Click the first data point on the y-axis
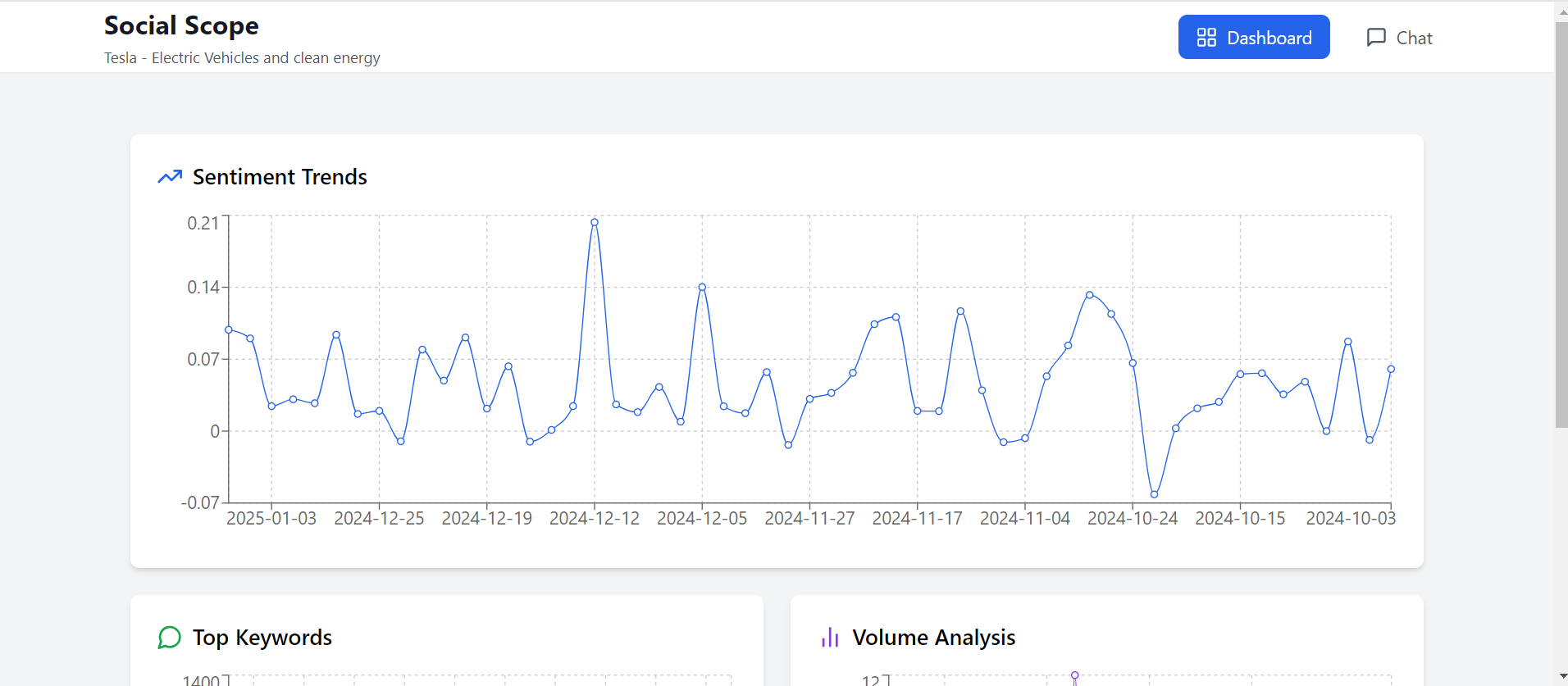Screen dimensions: 1568x686 tap(229, 329)
